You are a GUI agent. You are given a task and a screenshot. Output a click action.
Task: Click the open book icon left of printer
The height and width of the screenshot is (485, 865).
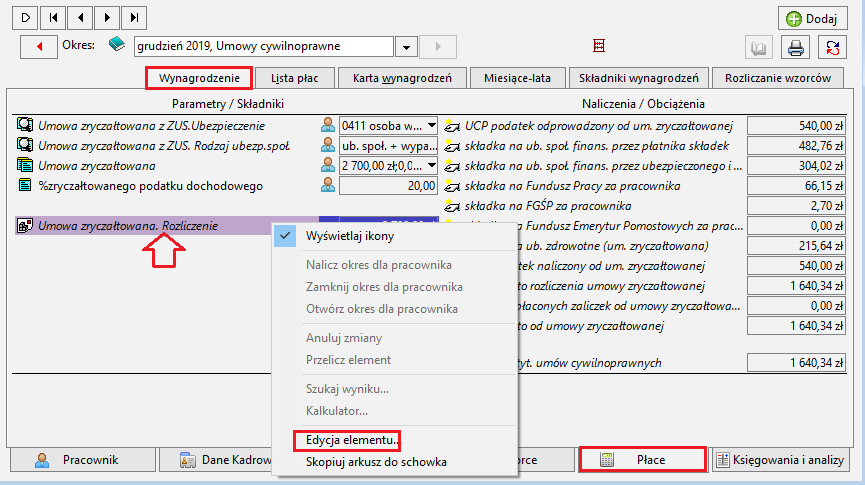coord(759,47)
